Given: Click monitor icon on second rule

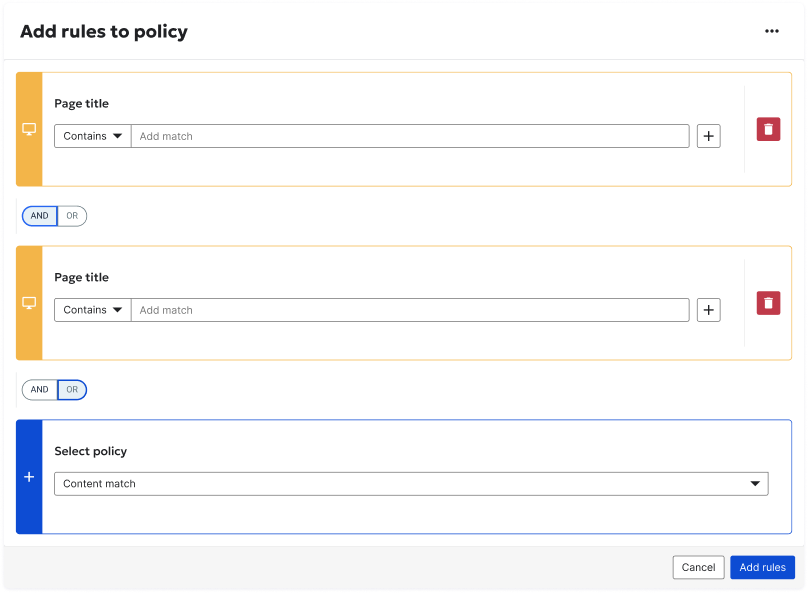Looking at the screenshot, I should click(29, 303).
